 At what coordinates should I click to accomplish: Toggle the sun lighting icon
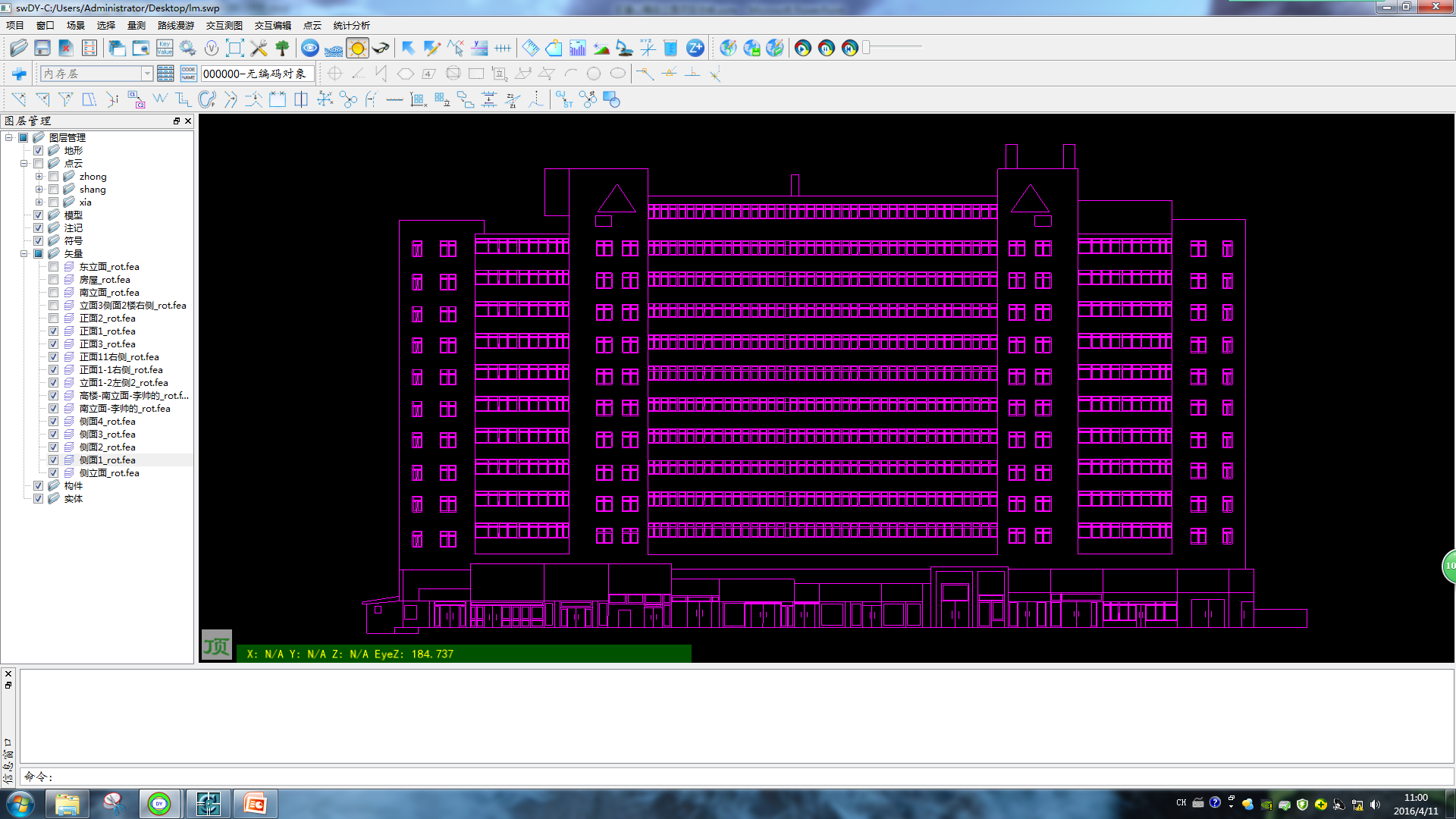(357, 48)
